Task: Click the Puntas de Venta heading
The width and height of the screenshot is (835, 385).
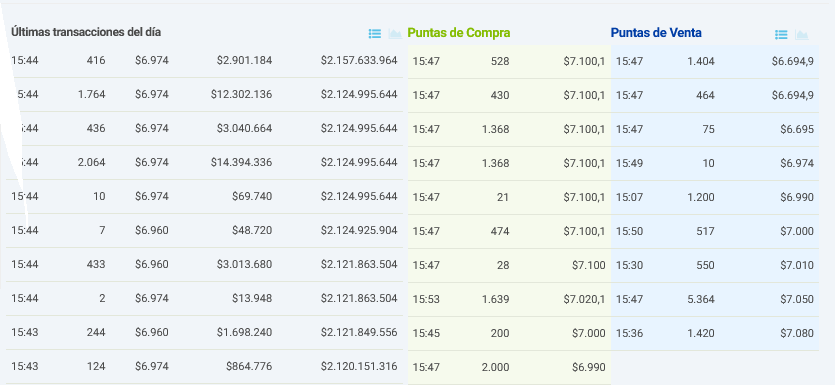Action: point(656,33)
